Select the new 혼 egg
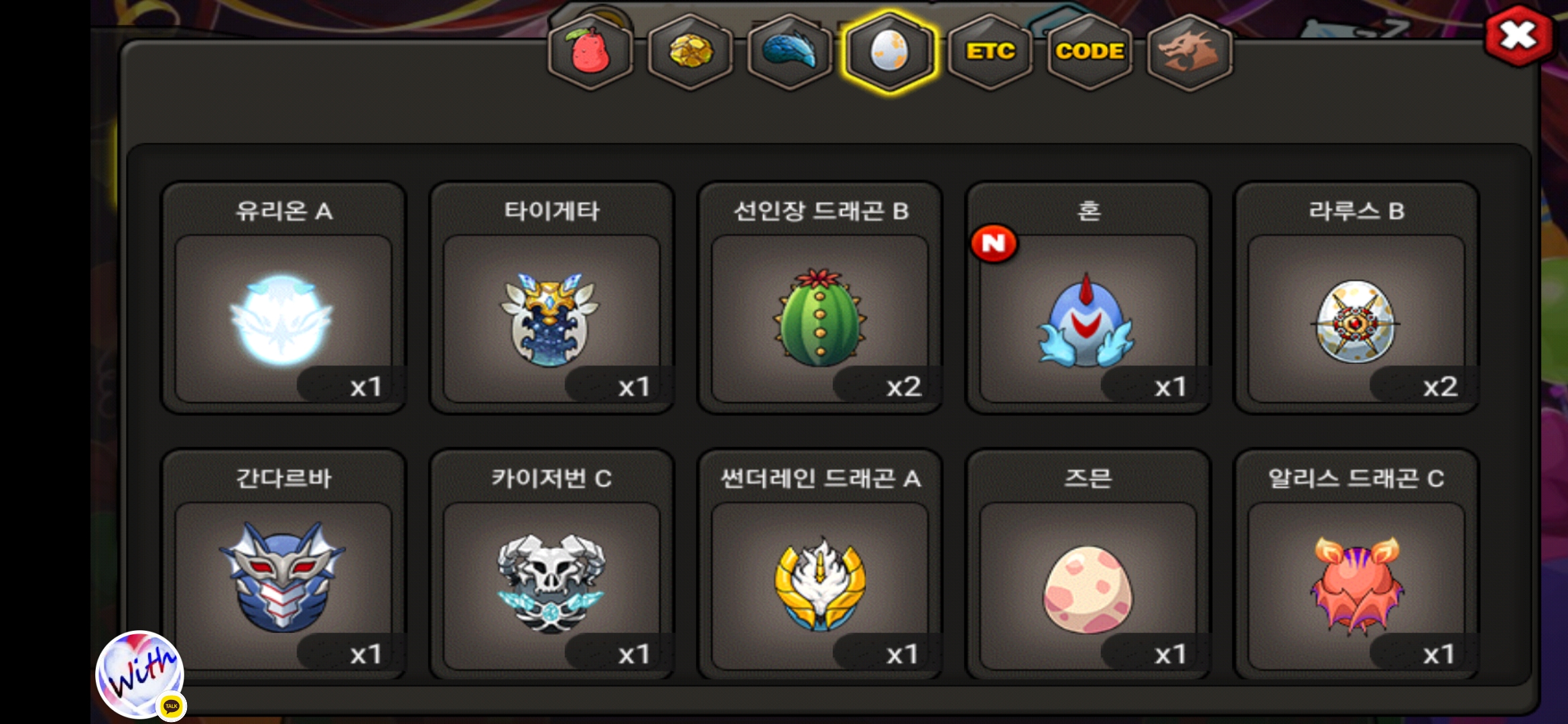The width and height of the screenshot is (1568, 724). (1088, 298)
